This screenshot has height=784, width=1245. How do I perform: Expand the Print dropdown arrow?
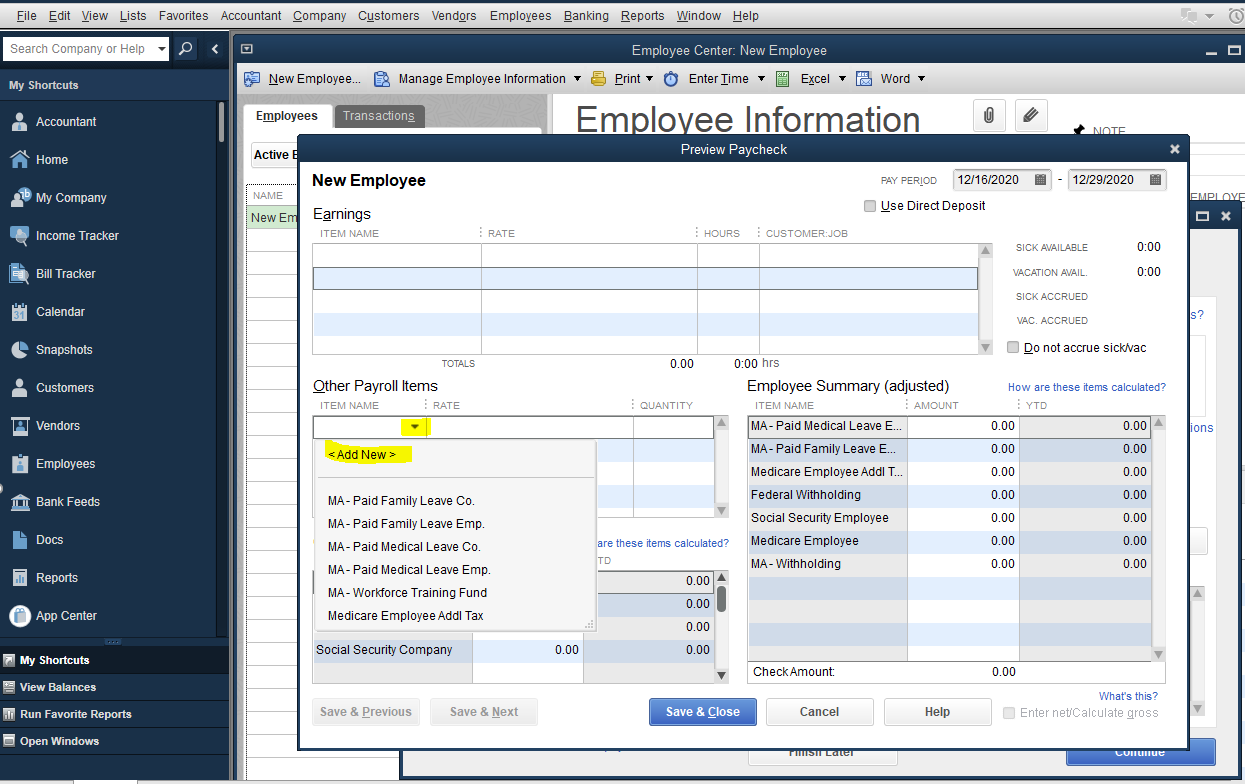(x=649, y=78)
